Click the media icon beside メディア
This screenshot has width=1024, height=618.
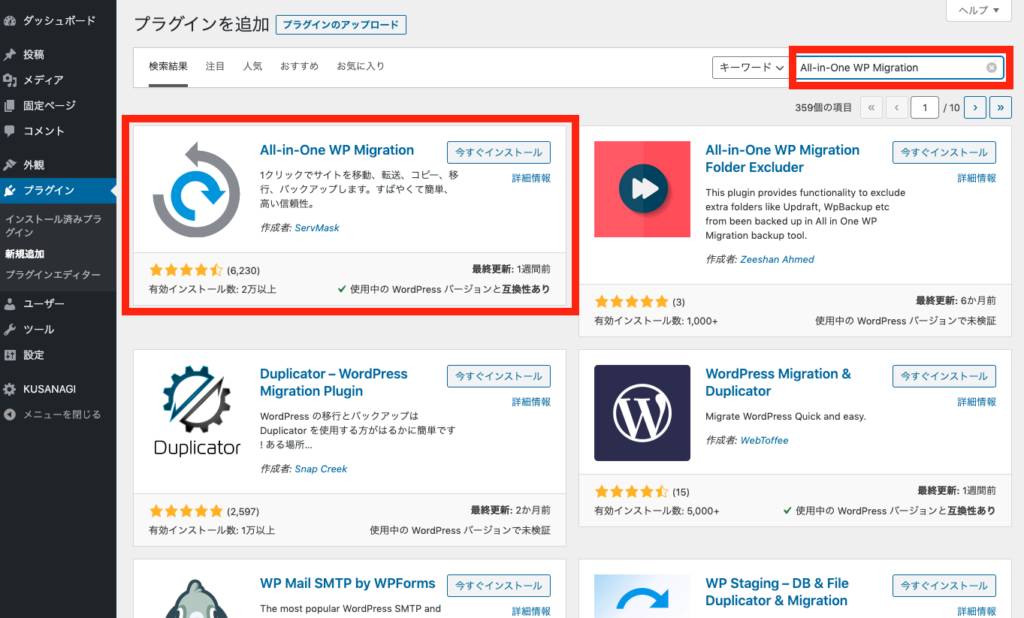10,80
